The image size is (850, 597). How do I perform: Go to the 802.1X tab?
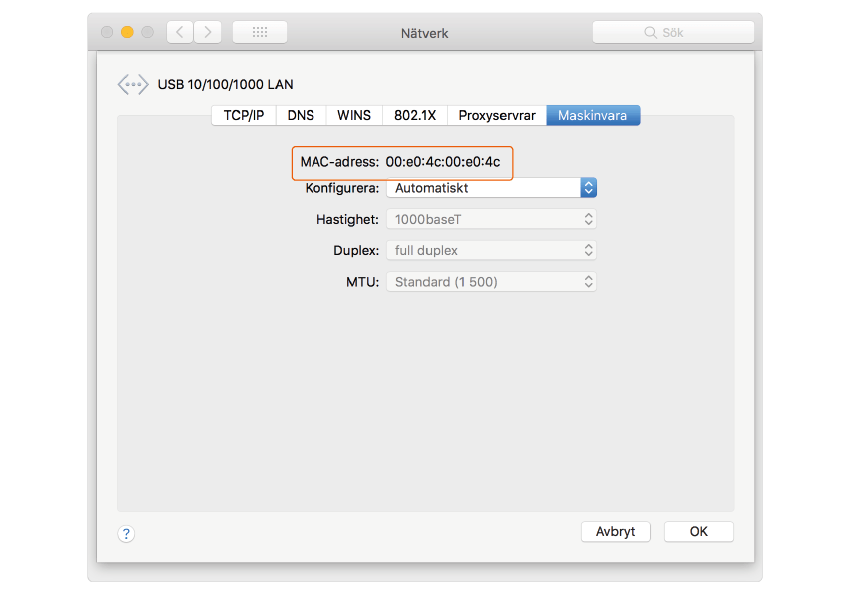pyautogui.click(x=414, y=115)
